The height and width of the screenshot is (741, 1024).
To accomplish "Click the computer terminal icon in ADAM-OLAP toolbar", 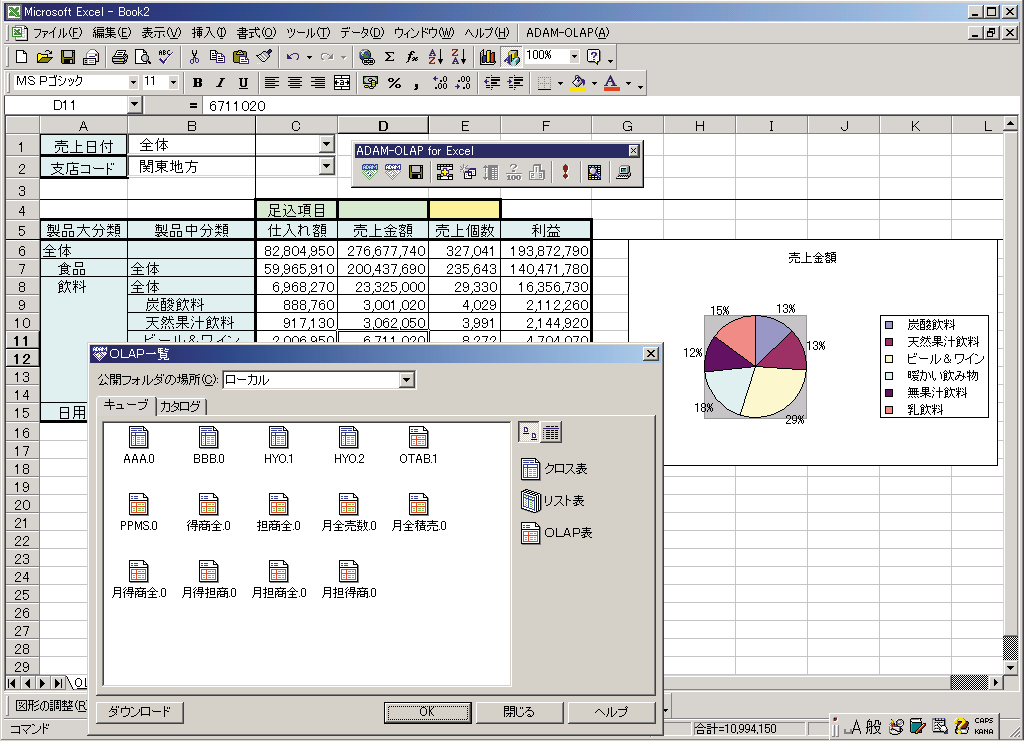I will click(624, 172).
